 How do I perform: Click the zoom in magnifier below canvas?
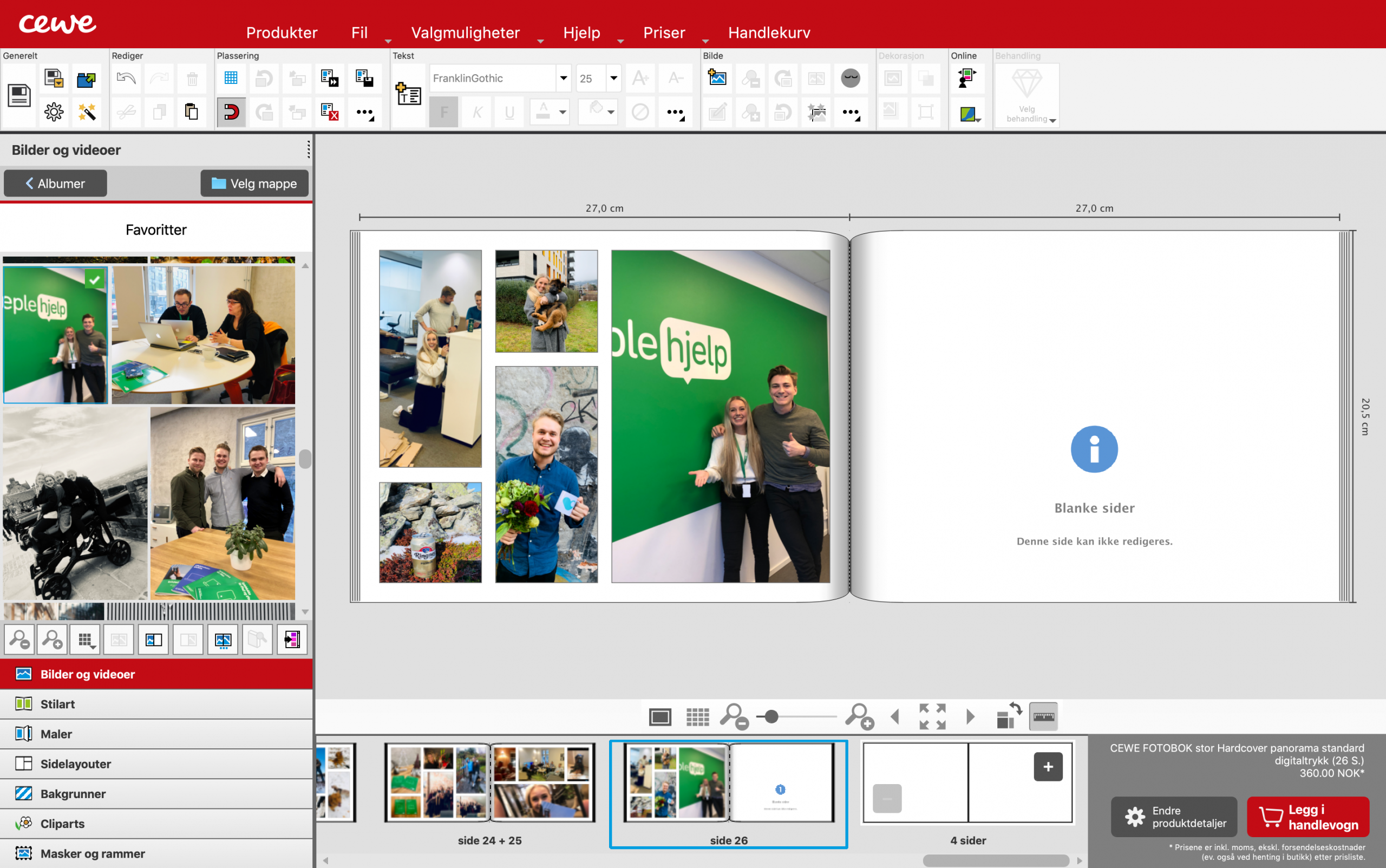859,716
